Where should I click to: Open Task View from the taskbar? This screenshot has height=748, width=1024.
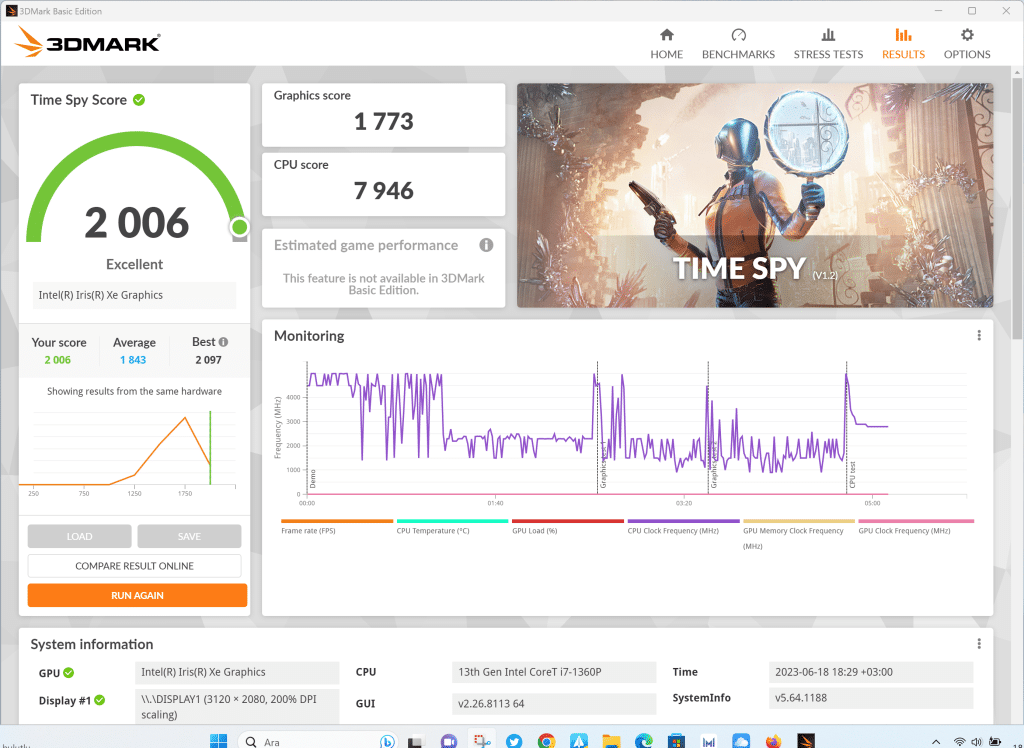[x=415, y=741]
